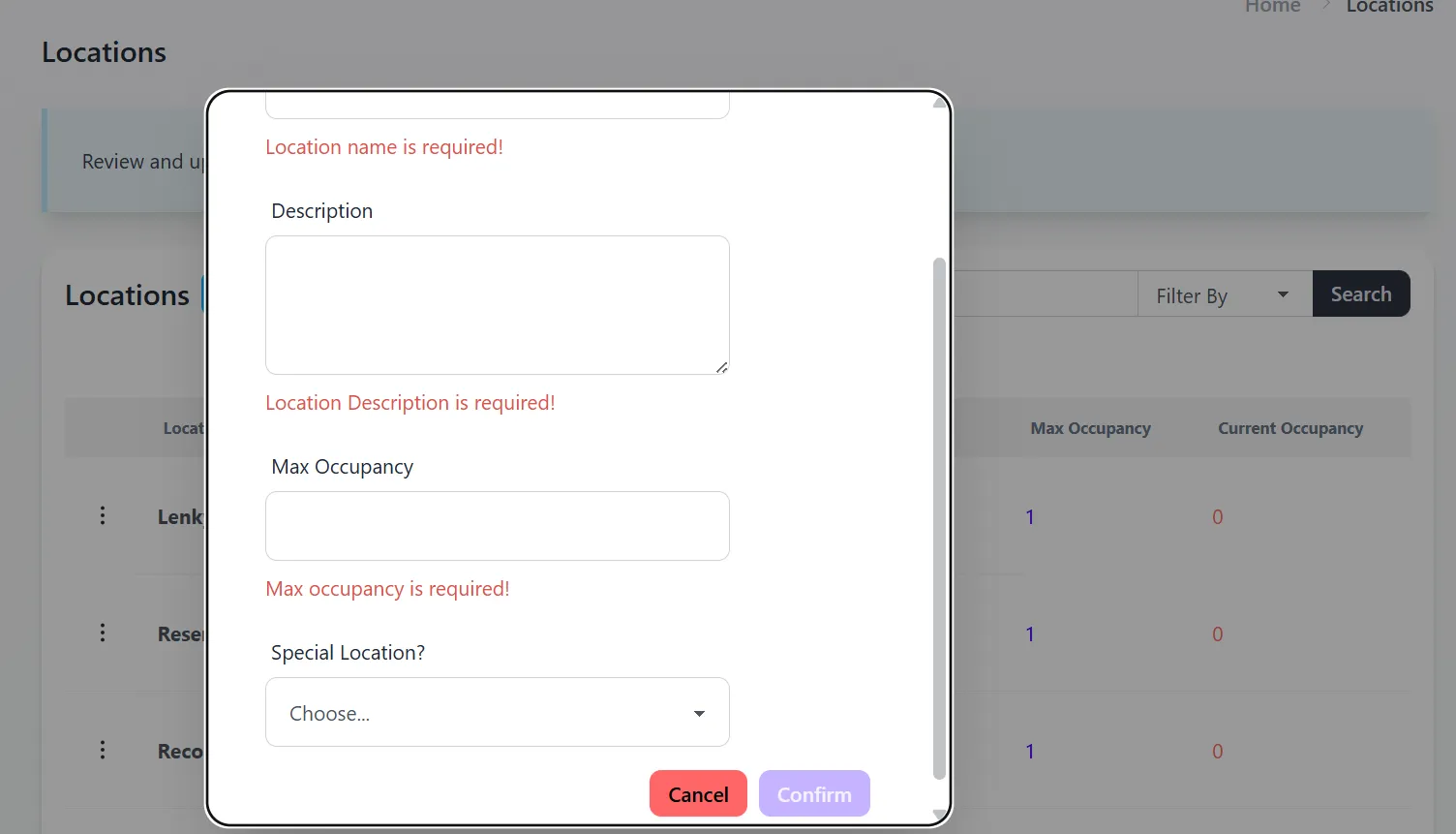The height and width of the screenshot is (834, 1456).
Task: Click the dialog scrollbar's up arrow
Action: click(x=938, y=103)
